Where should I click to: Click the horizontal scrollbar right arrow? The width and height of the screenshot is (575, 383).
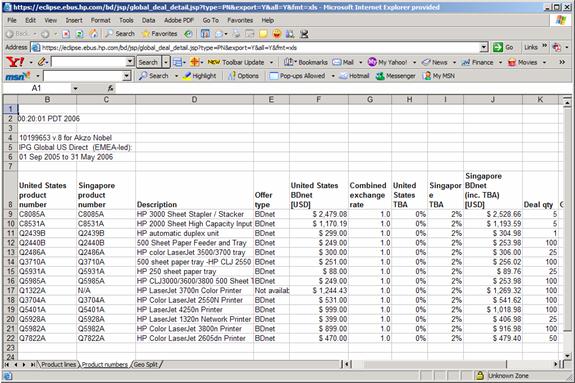tap(556, 364)
